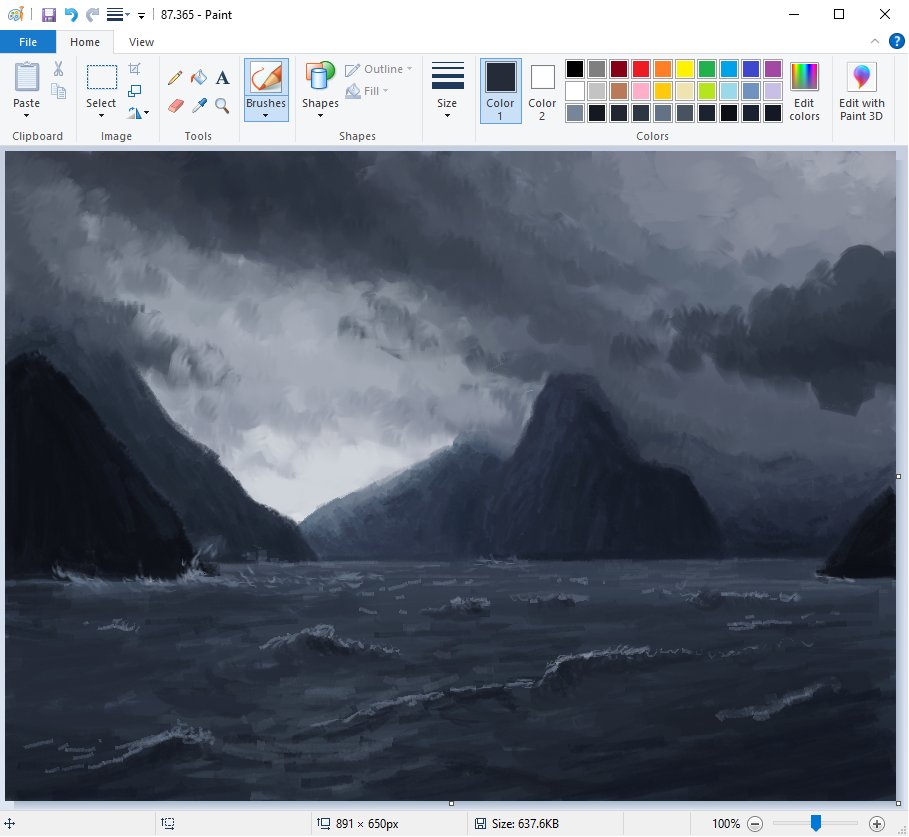
Task: Pick the white color swatch
Action: 575,91
